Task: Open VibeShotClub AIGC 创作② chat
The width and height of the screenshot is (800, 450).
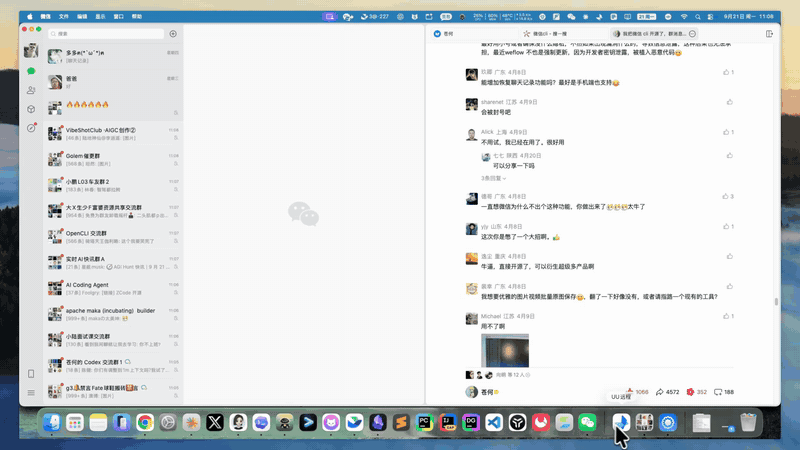Action: pos(113,134)
